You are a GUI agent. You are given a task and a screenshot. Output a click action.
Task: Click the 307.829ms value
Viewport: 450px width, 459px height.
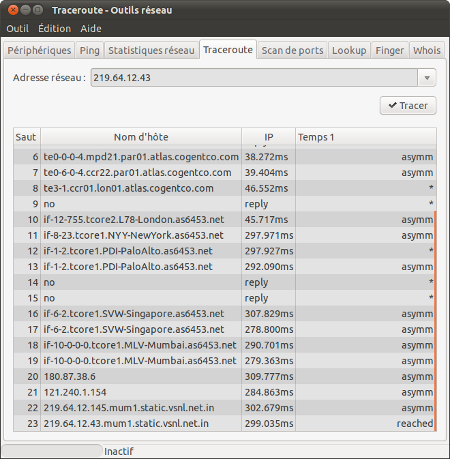[x=269, y=314]
